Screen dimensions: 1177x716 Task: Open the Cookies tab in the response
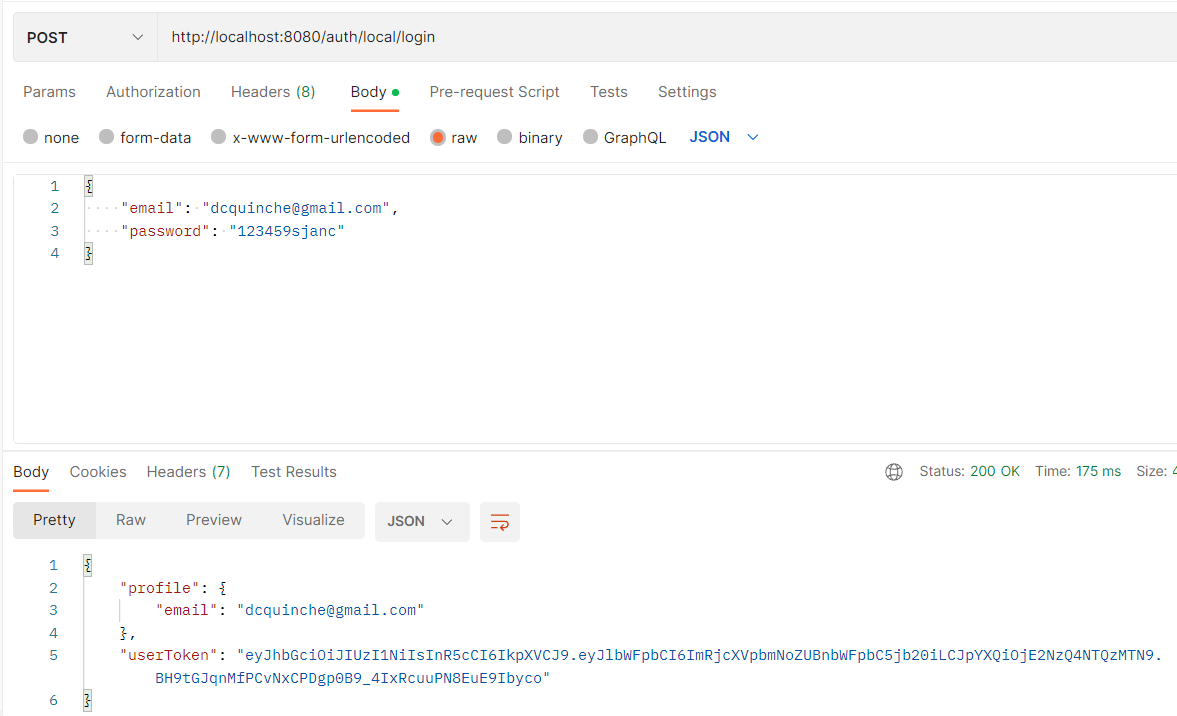click(x=97, y=471)
